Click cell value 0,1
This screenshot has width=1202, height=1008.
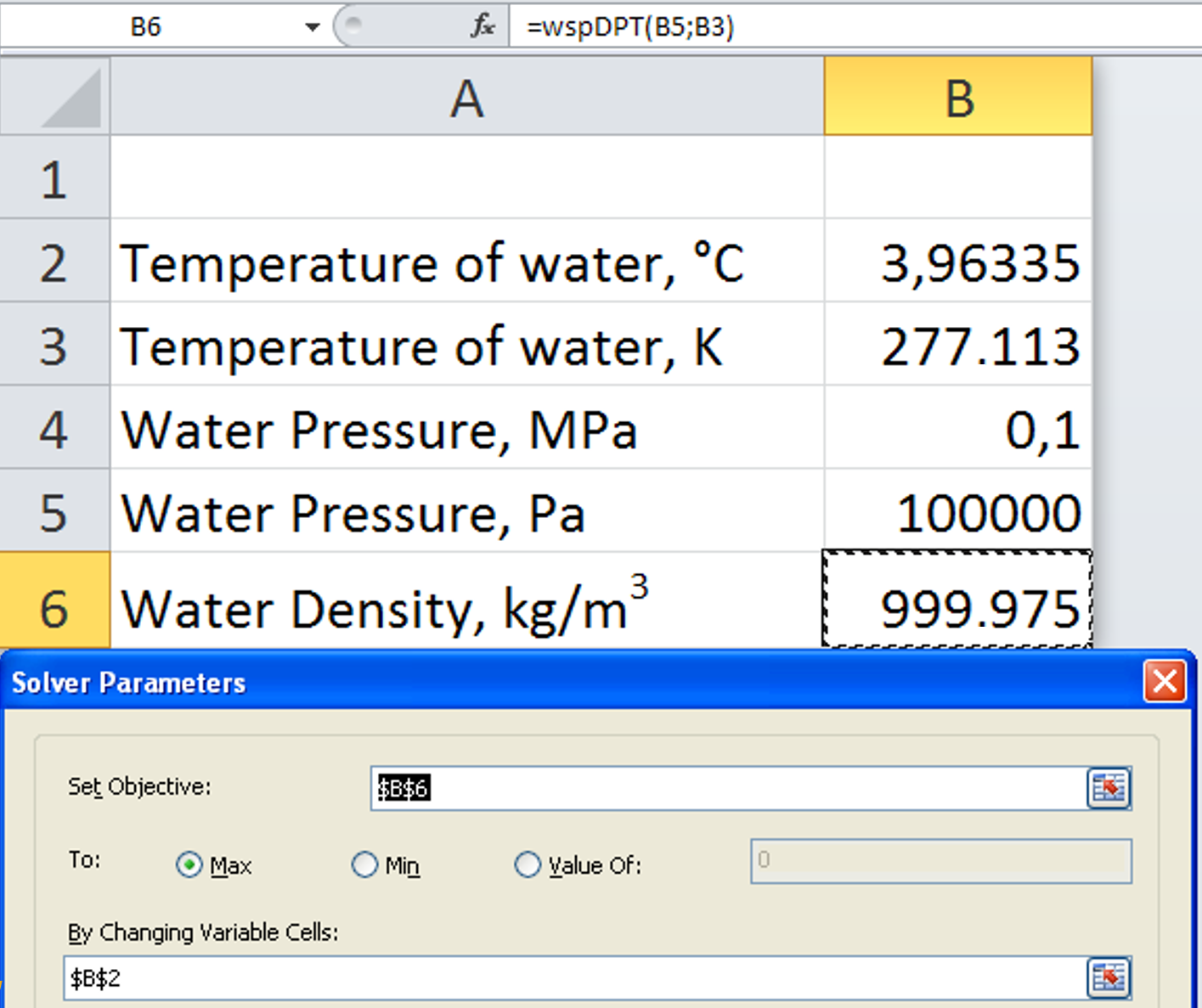[958, 427]
